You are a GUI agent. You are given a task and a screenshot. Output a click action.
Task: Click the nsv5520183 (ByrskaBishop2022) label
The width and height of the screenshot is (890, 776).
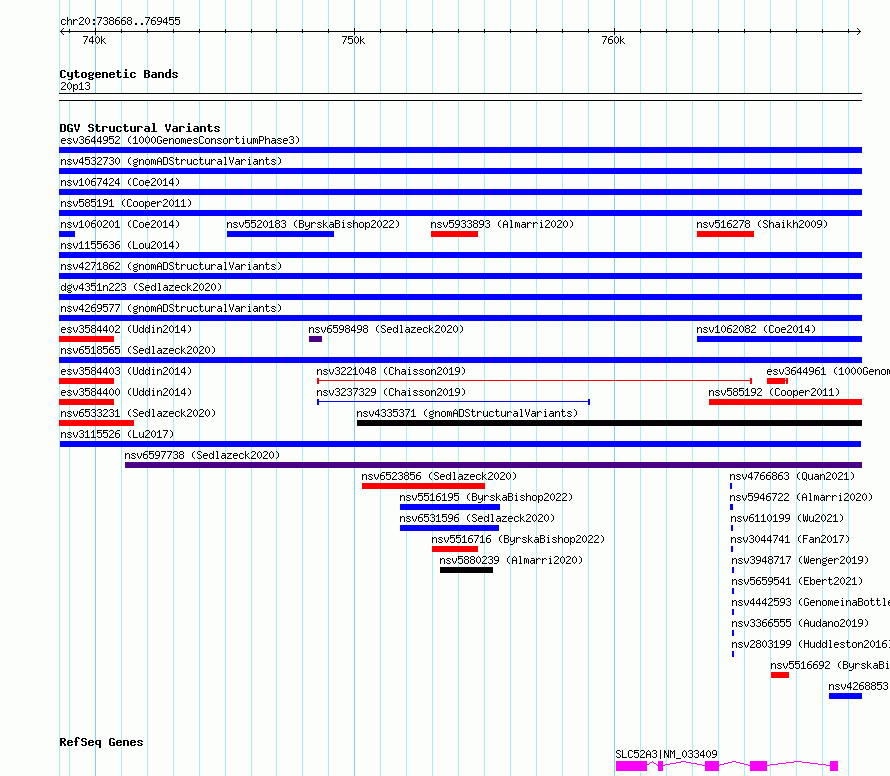pyautogui.click(x=313, y=224)
